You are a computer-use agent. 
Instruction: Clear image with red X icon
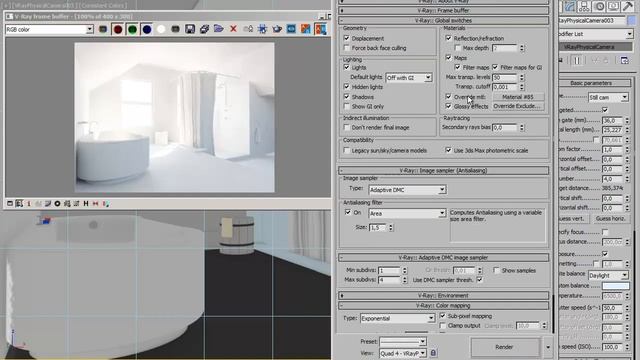(233, 29)
